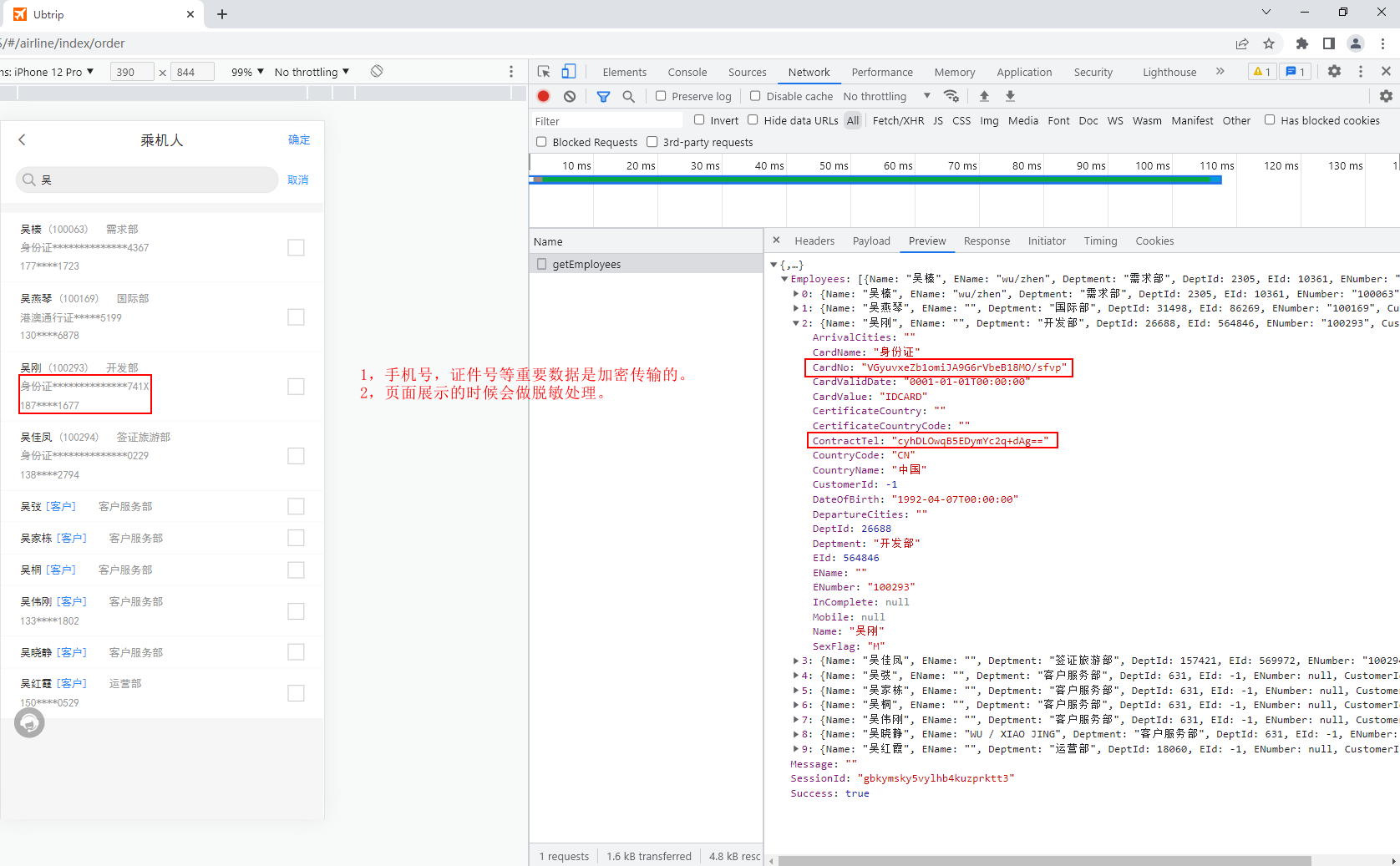Image resolution: width=1400 pixels, height=866 pixels.
Task: Check Has blocked cookies
Action: pos(1270,120)
